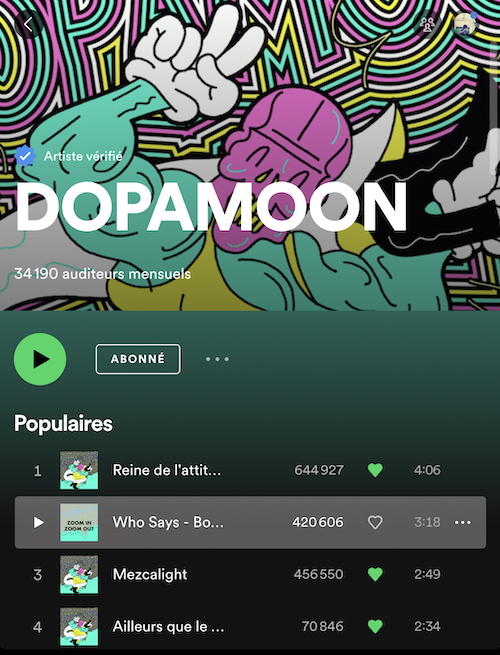Select the Mezcalight track title

pyautogui.click(x=150, y=574)
